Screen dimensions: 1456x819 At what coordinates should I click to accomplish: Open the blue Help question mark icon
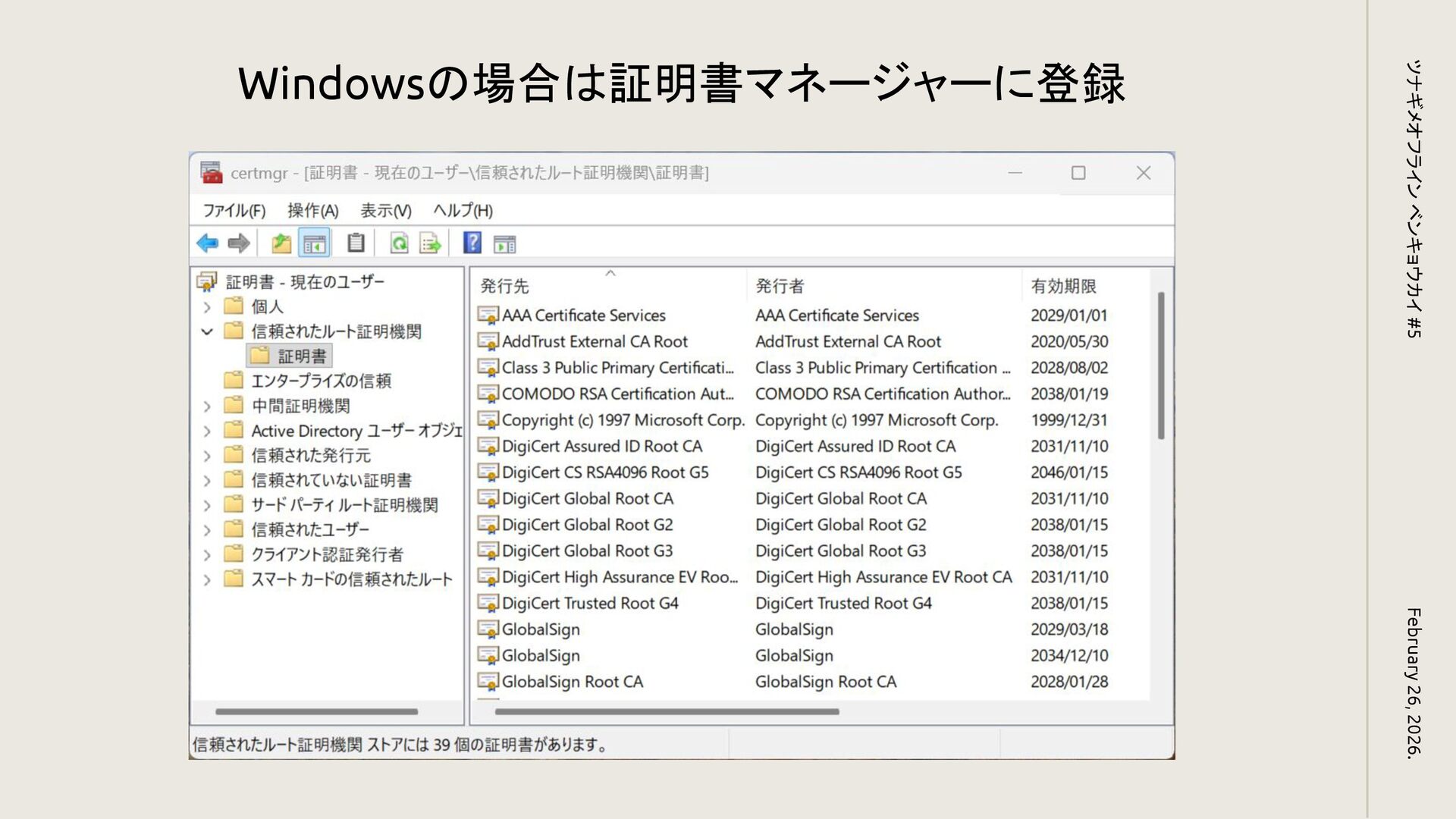pyautogui.click(x=472, y=243)
